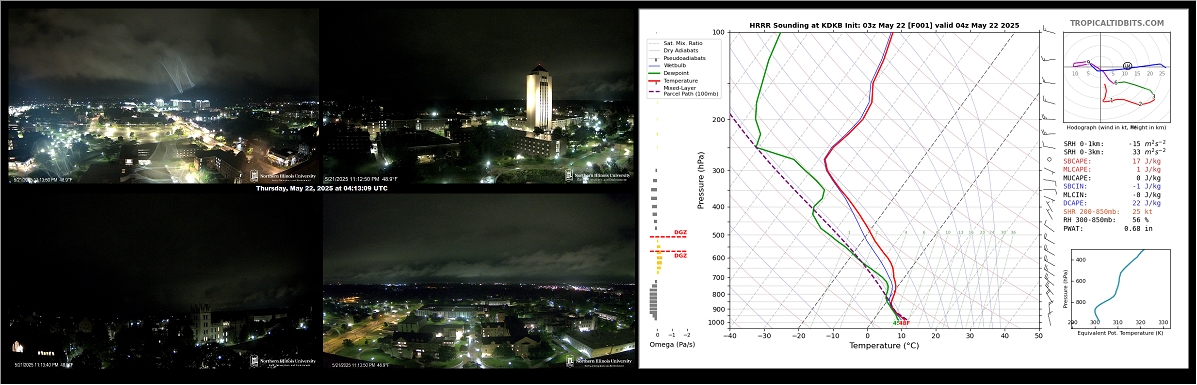This screenshot has width=1197, height=385.
Task: Click the '-40' tick on the temperature axis
Action: click(x=730, y=335)
